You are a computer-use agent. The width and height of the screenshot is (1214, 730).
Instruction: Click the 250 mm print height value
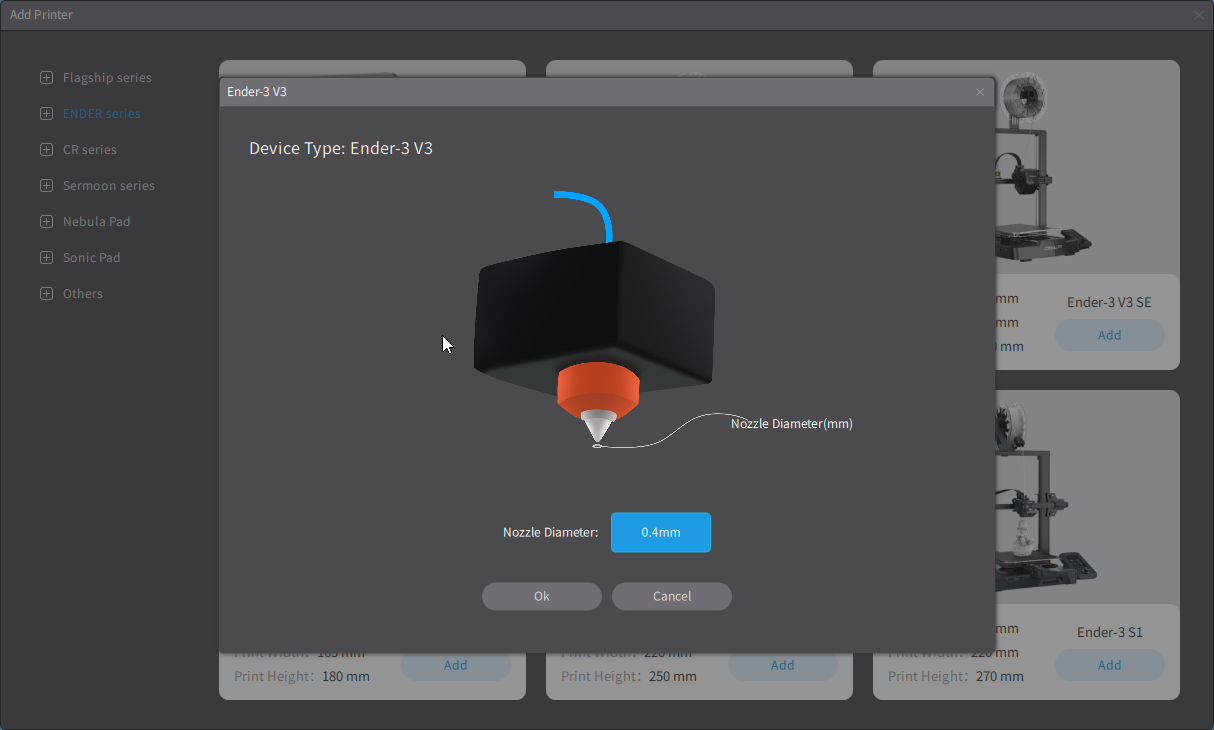673,676
